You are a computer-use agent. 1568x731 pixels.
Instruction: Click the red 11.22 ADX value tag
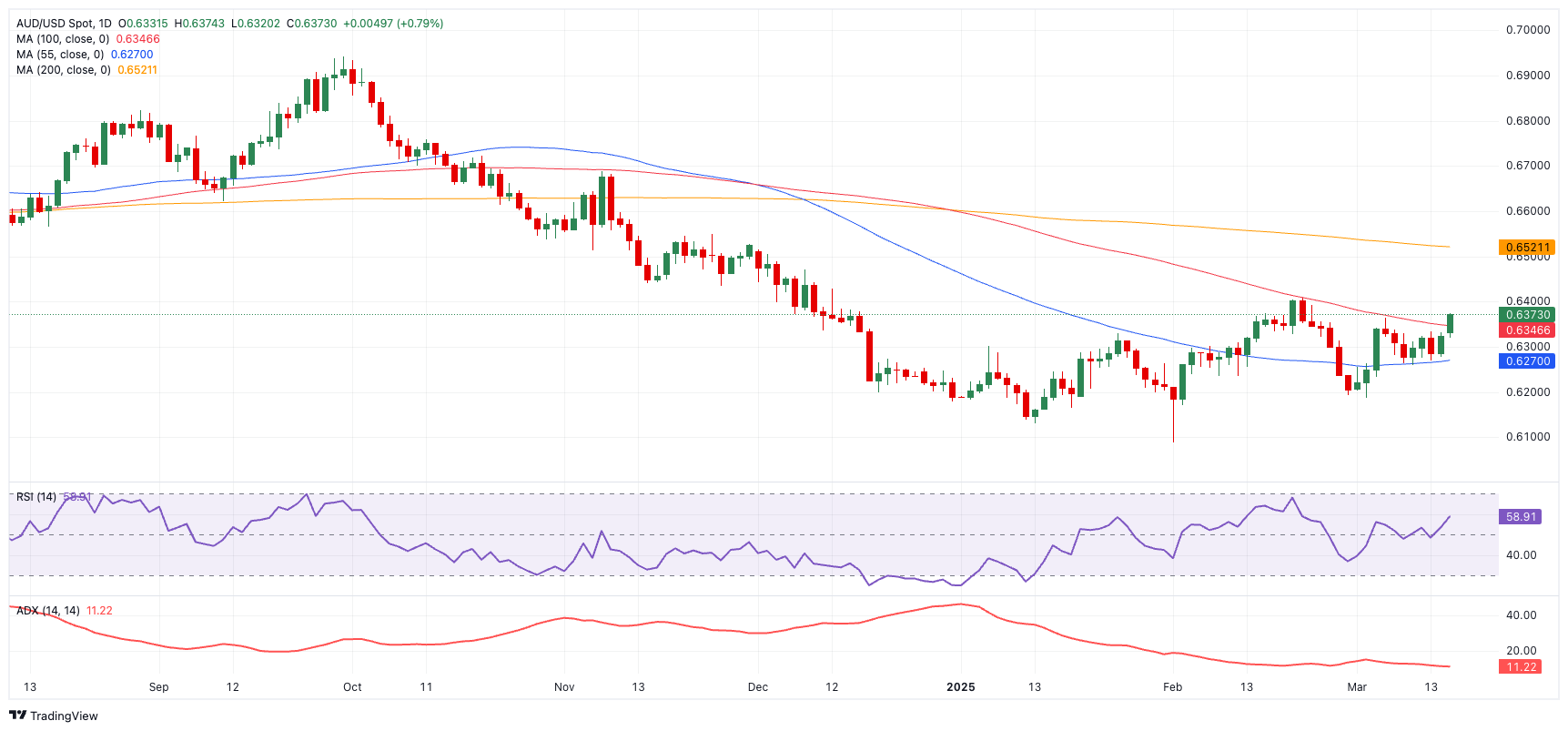[x=1520, y=667]
